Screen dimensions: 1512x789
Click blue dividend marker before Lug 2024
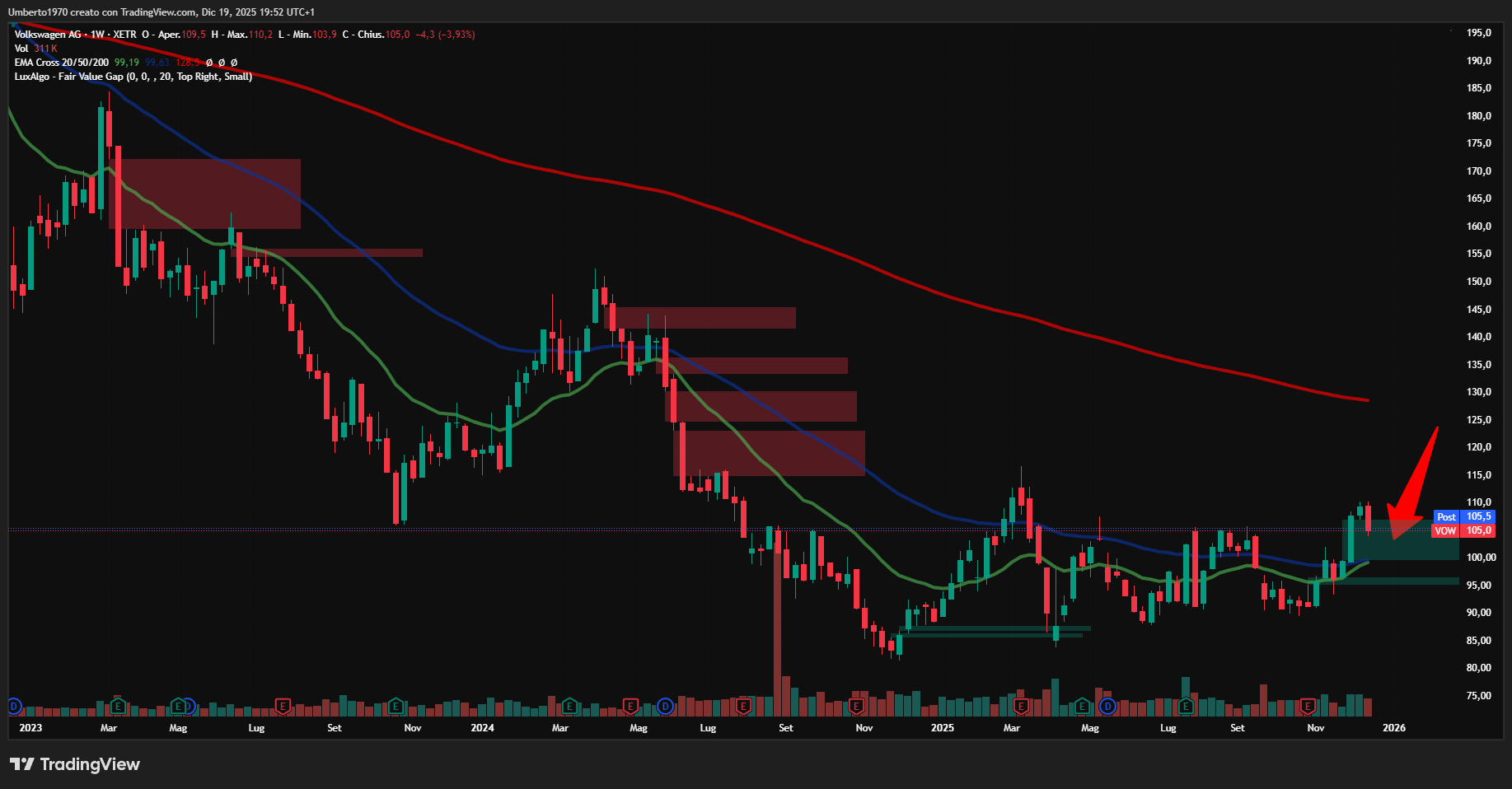point(665,706)
